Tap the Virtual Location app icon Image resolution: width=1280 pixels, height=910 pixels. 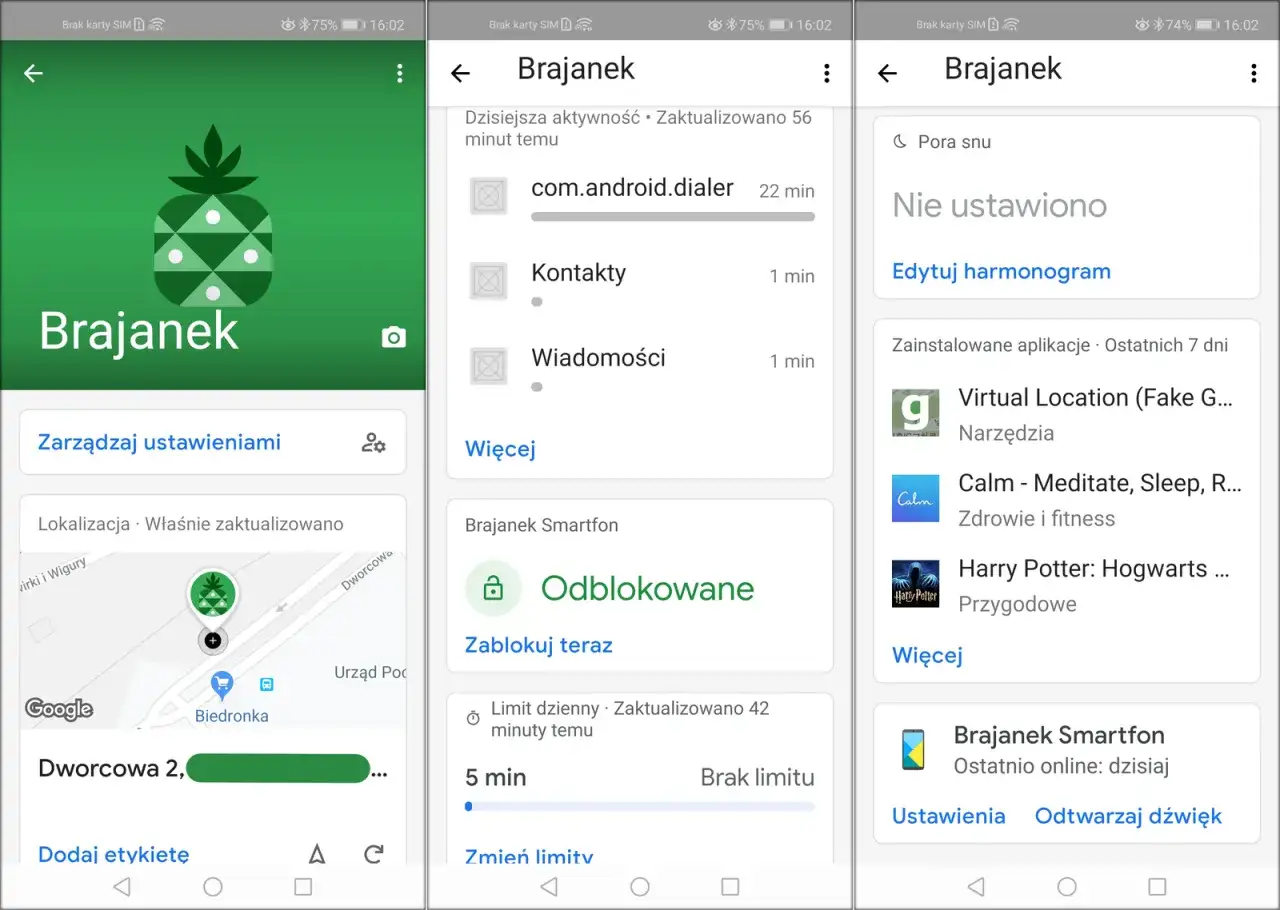[915, 413]
